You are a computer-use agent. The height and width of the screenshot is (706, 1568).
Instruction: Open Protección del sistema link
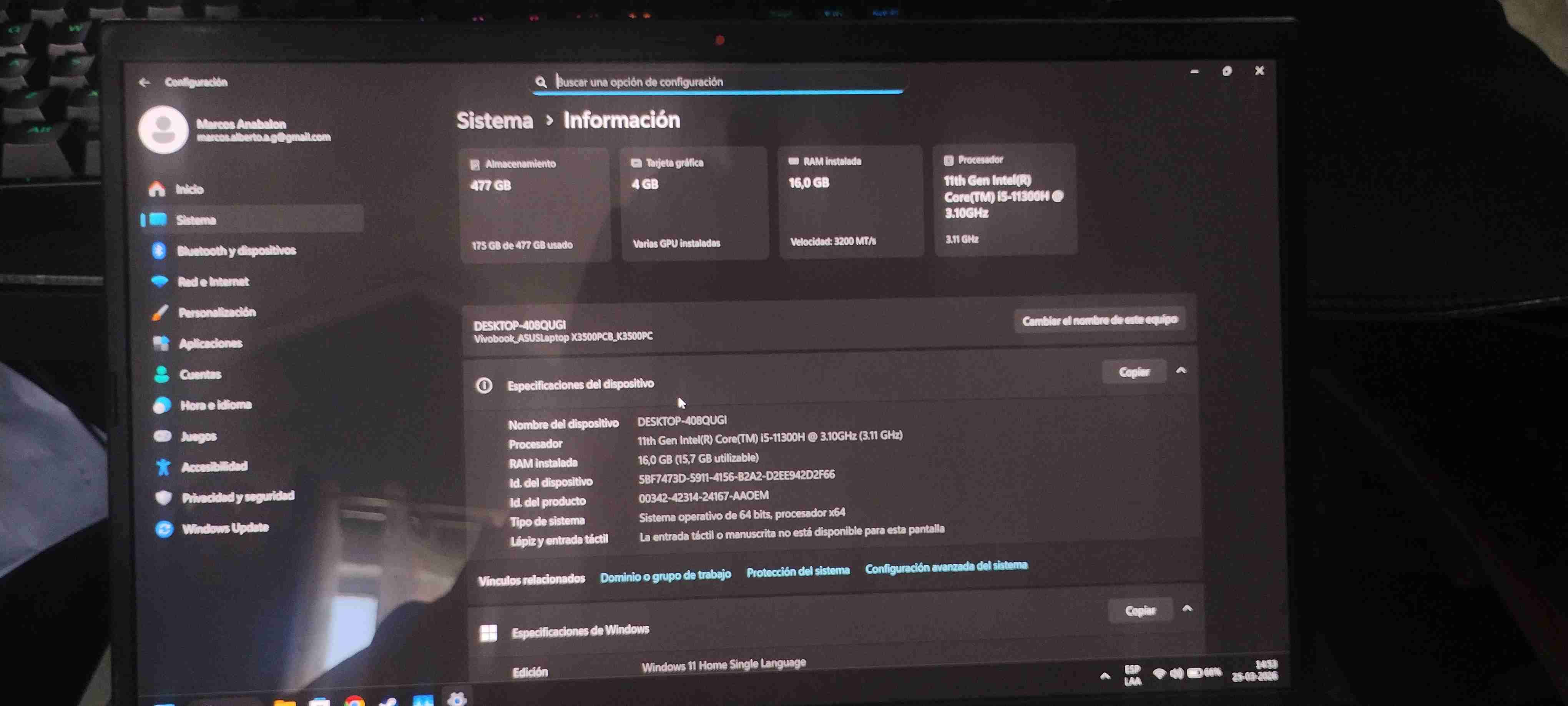pyautogui.click(x=797, y=571)
